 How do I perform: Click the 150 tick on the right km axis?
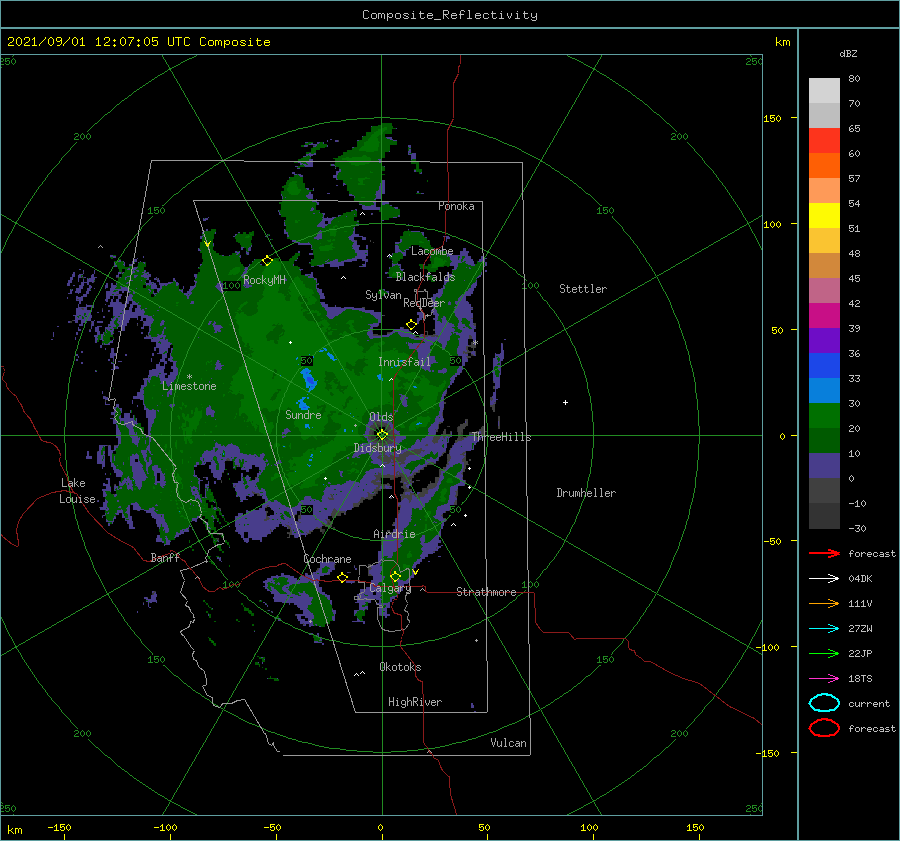(x=772, y=118)
